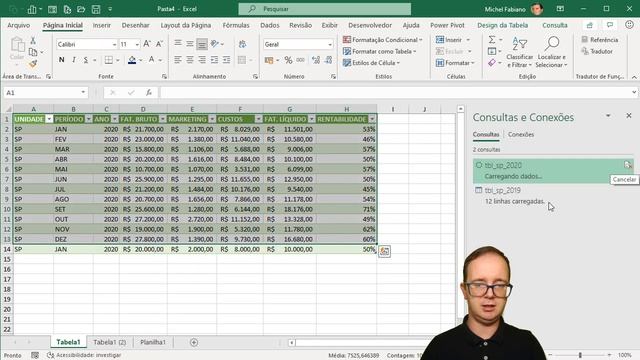Click the Underline (S) icon
This screenshot has width=640, height=360.
[x=86, y=60]
